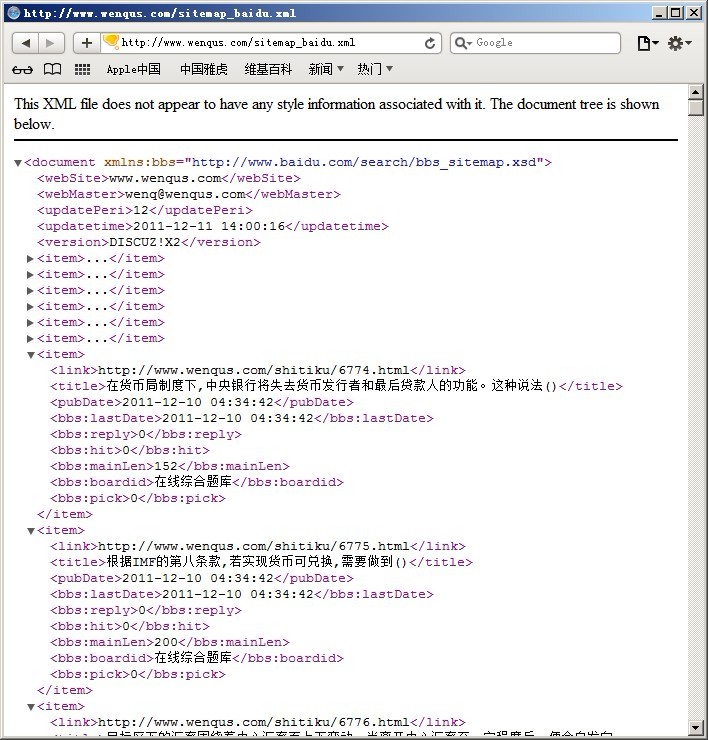This screenshot has width=708, height=740.
Task: Open the 中国雅虎 bookmark
Action: (203, 69)
